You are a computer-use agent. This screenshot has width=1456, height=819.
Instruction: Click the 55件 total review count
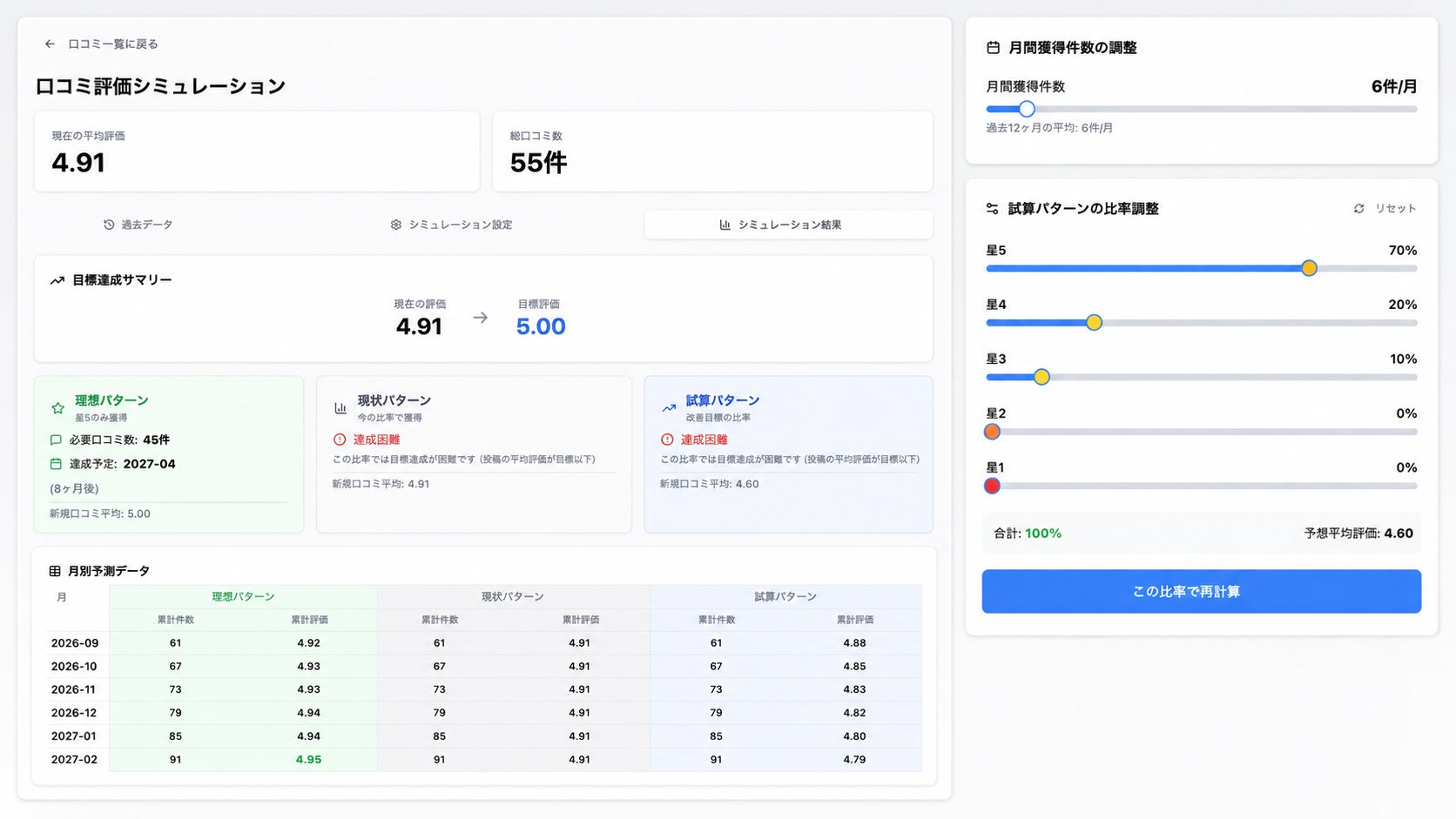tap(538, 163)
